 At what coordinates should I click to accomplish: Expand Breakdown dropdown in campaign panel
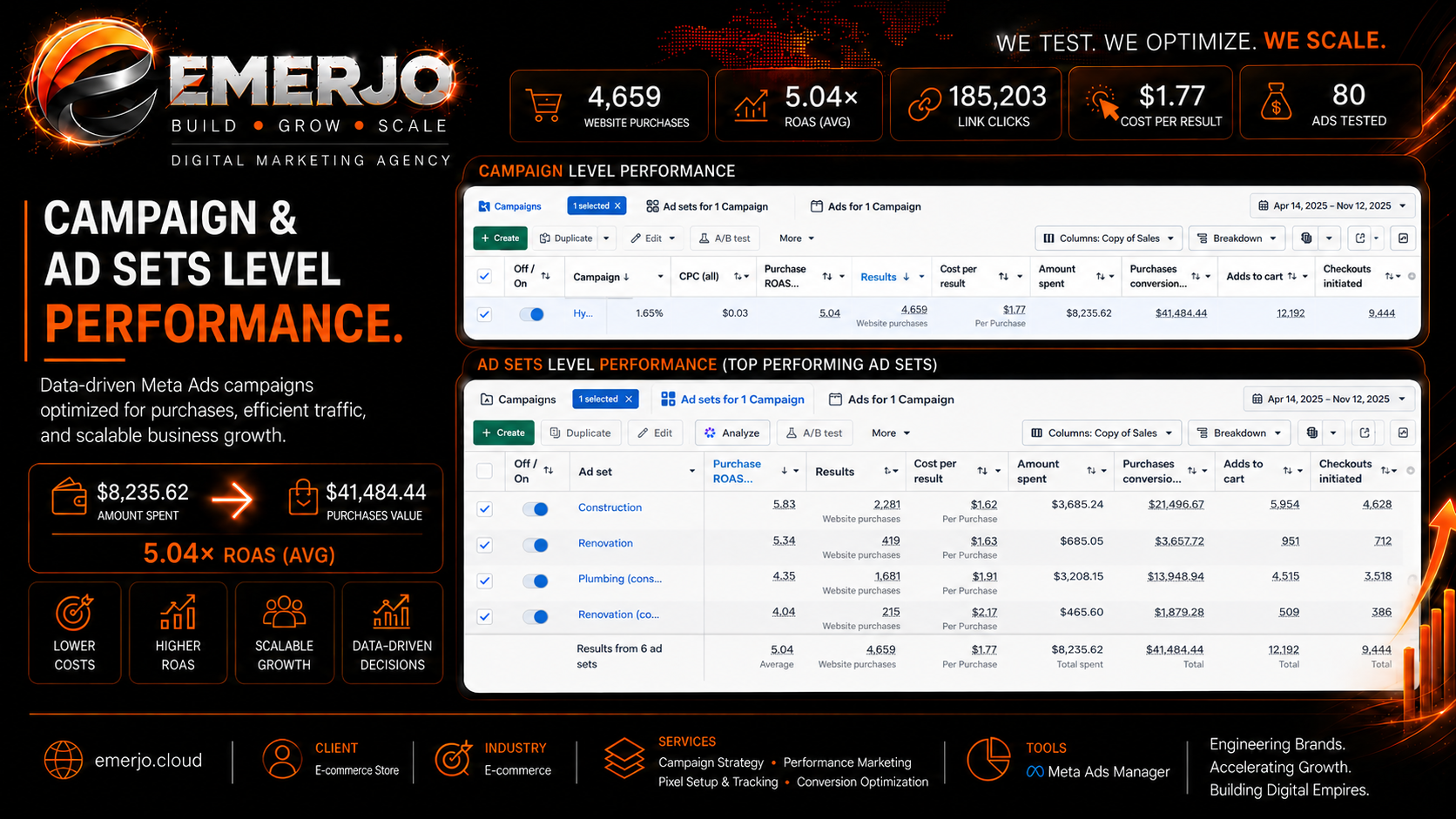point(1237,238)
